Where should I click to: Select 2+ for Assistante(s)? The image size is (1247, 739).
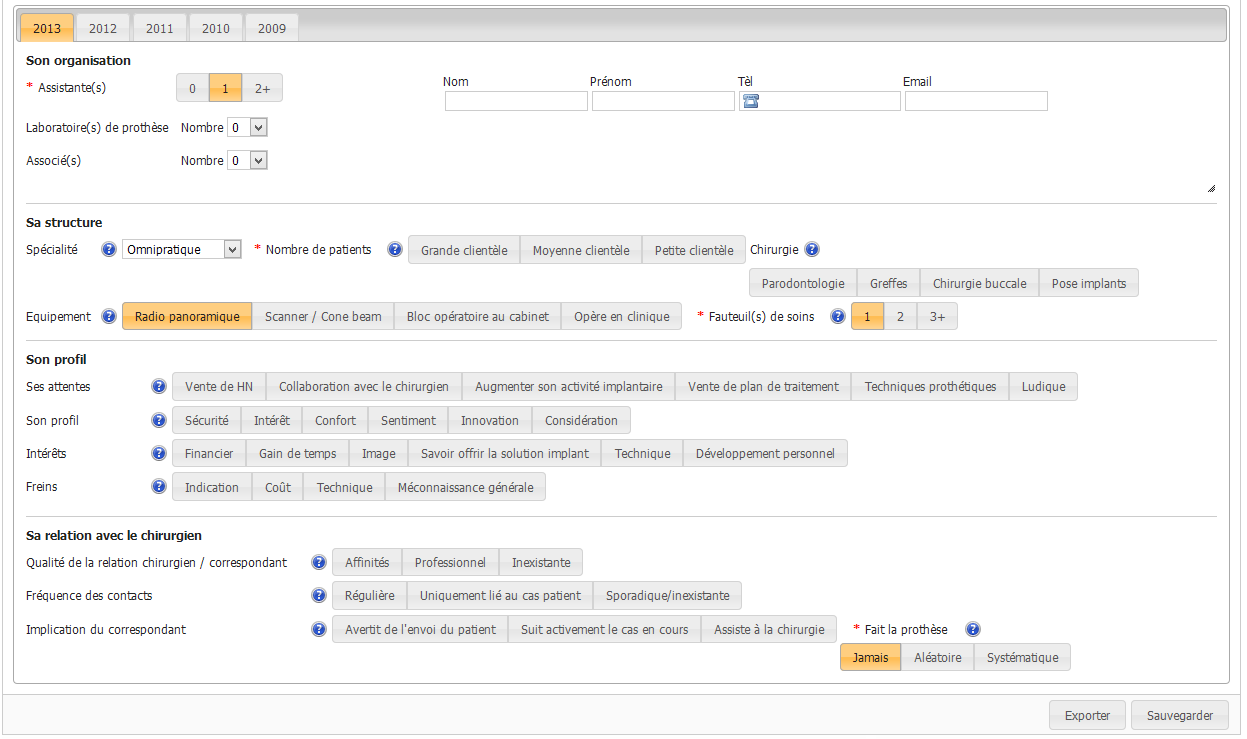[262, 89]
